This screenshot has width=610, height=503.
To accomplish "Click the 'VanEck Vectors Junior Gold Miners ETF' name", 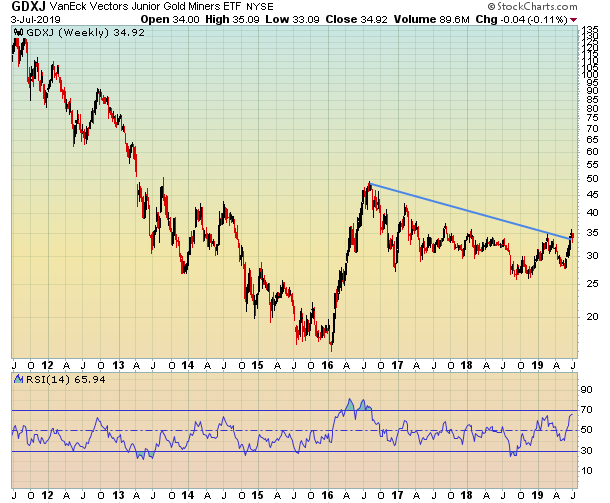I will [146, 7].
